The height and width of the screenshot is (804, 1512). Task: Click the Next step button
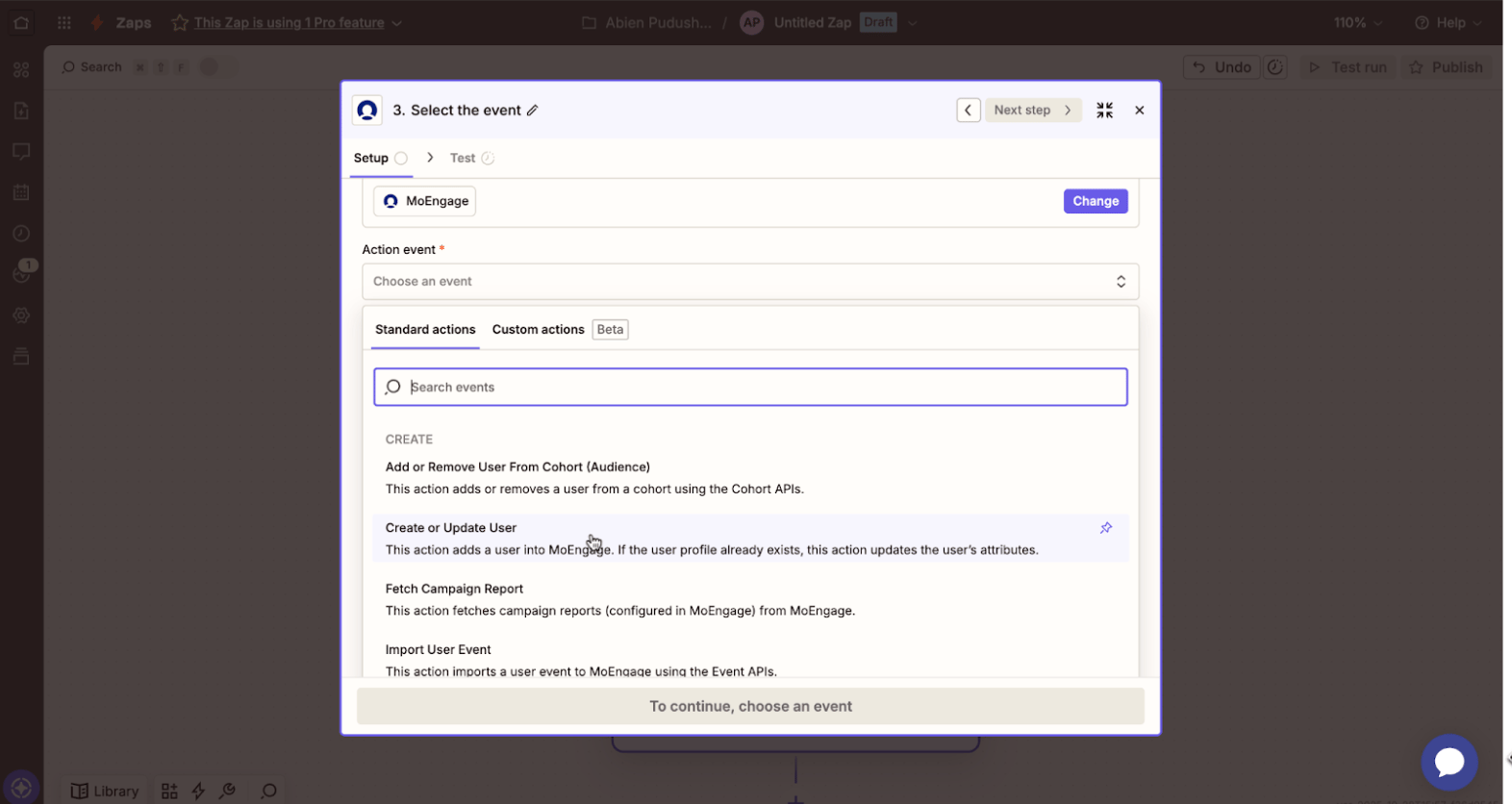click(x=1033, y=111)
